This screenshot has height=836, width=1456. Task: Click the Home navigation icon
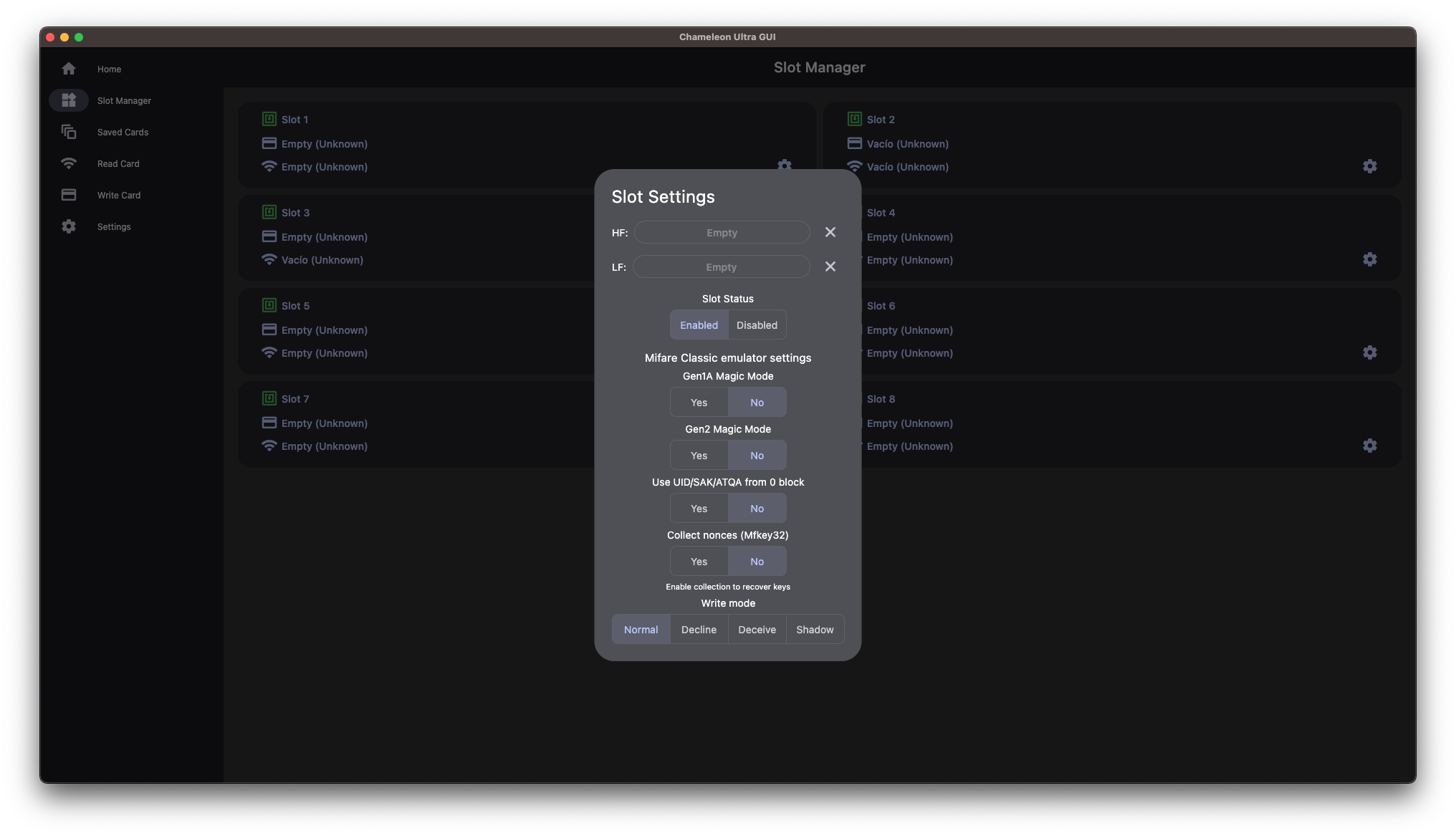[x=68, y=69]
